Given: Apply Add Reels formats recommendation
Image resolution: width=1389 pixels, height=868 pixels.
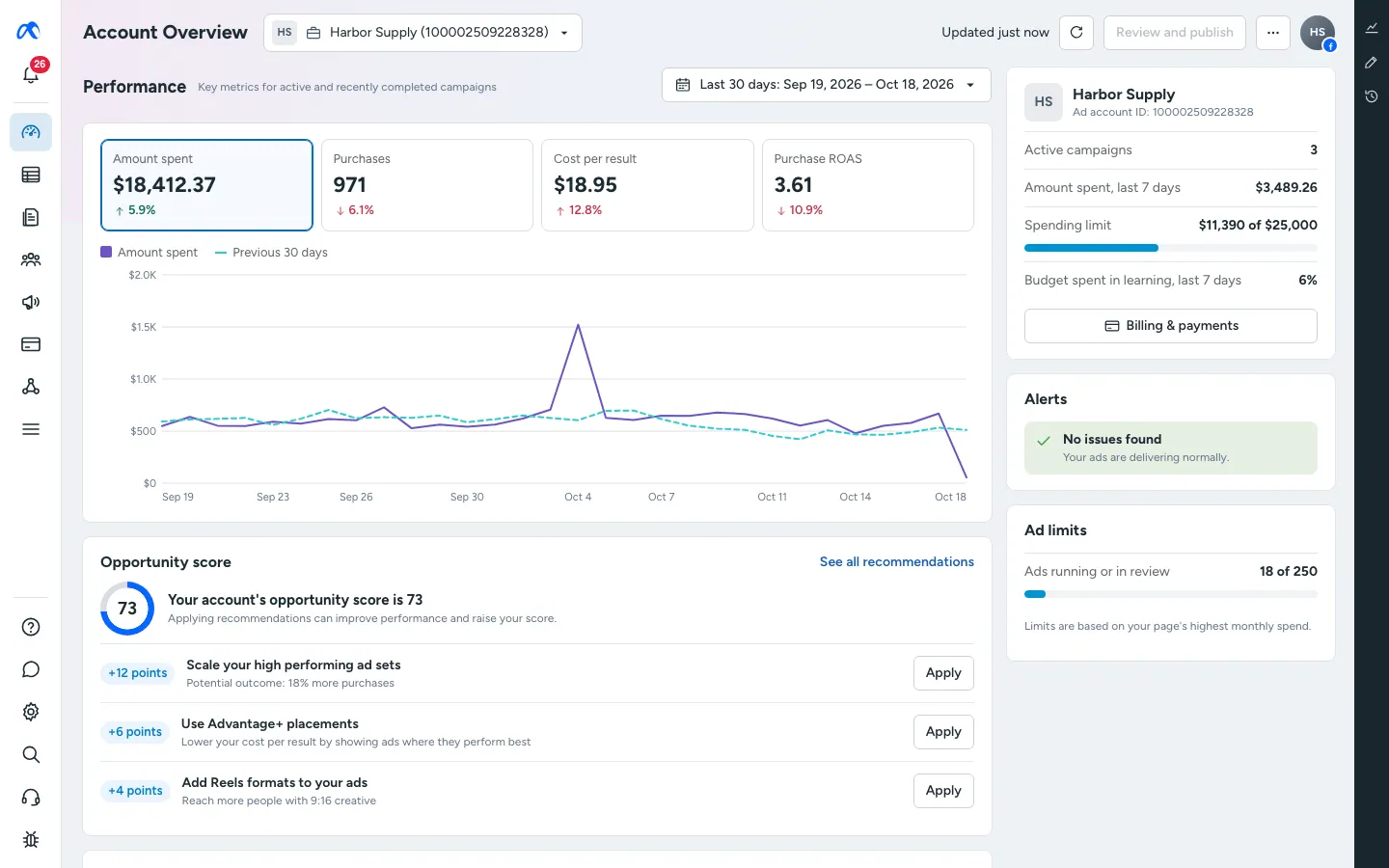Looking at the screenshot, I should (x=943, y=791).
